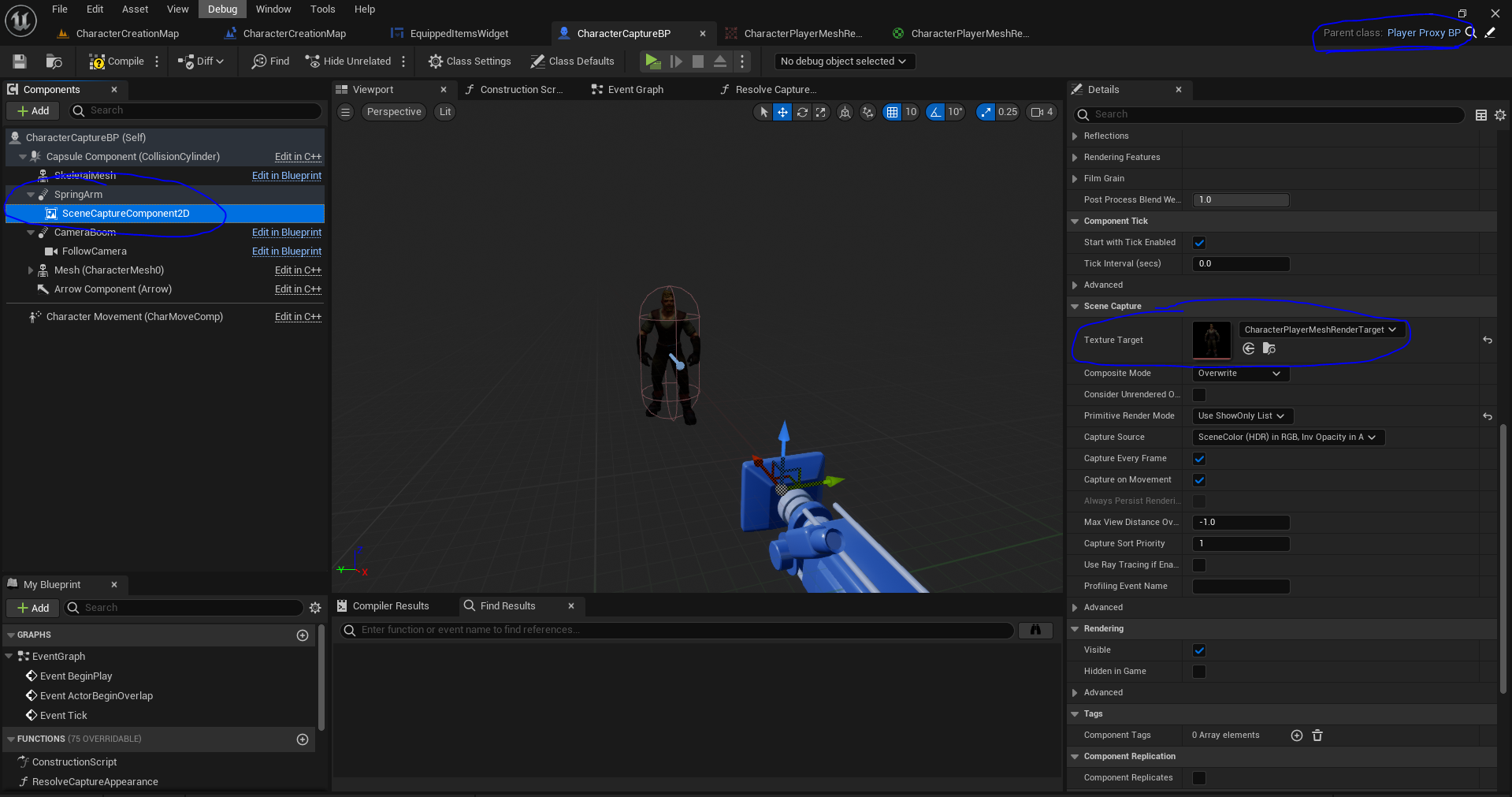Open Capture Source dropdown
The image size is (1512, 797).
[x=1287, y=438]
